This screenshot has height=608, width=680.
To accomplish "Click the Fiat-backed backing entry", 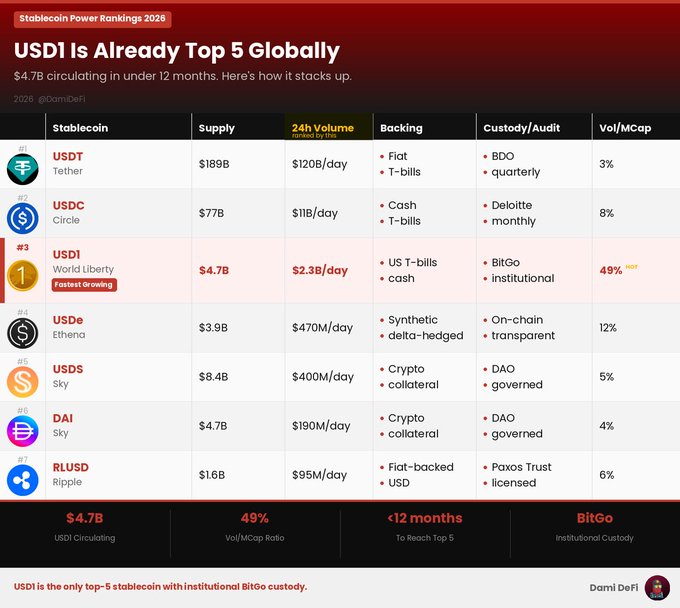I will point(421,467).
